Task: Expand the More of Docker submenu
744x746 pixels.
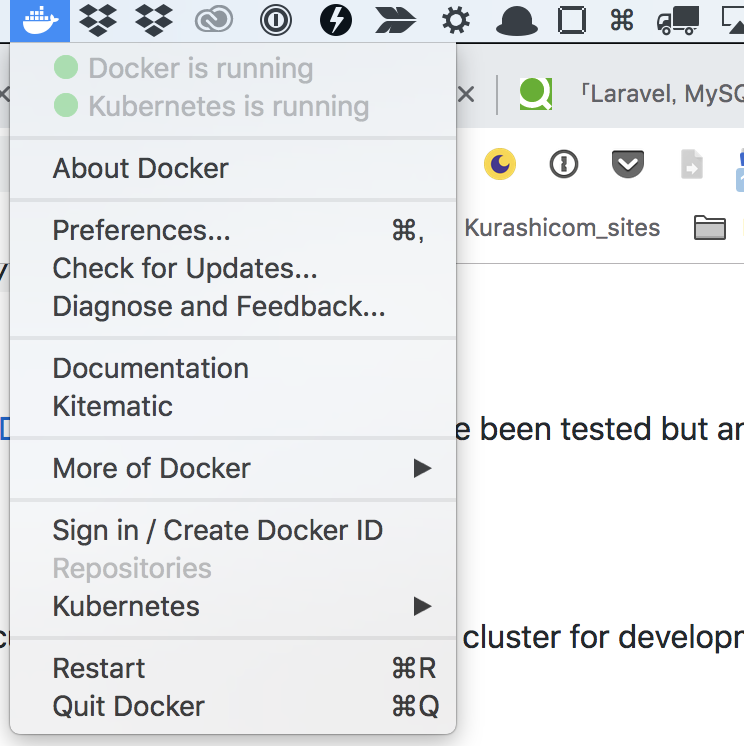Action: [x=233, y=469]
